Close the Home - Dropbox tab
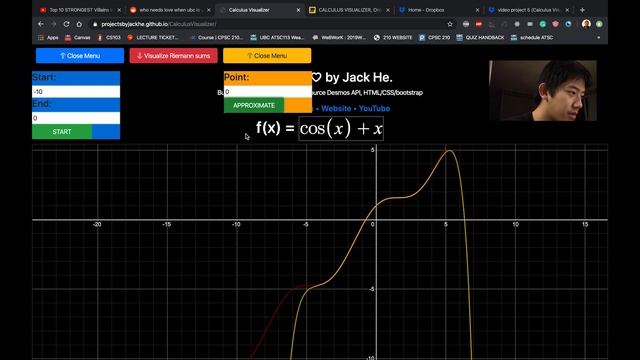Image resolution: width=640 pixels, height=360 pixels. coord(477,10)
